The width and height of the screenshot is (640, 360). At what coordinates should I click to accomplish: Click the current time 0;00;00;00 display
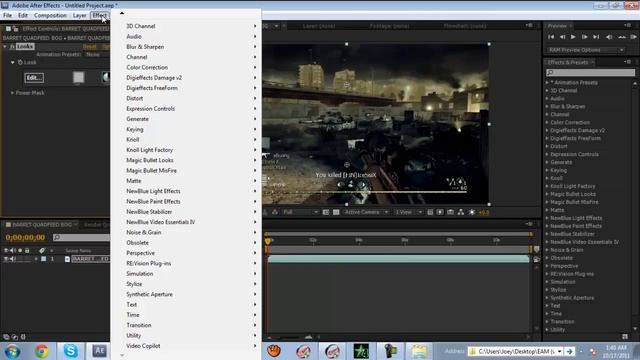[x=25, y=238]
